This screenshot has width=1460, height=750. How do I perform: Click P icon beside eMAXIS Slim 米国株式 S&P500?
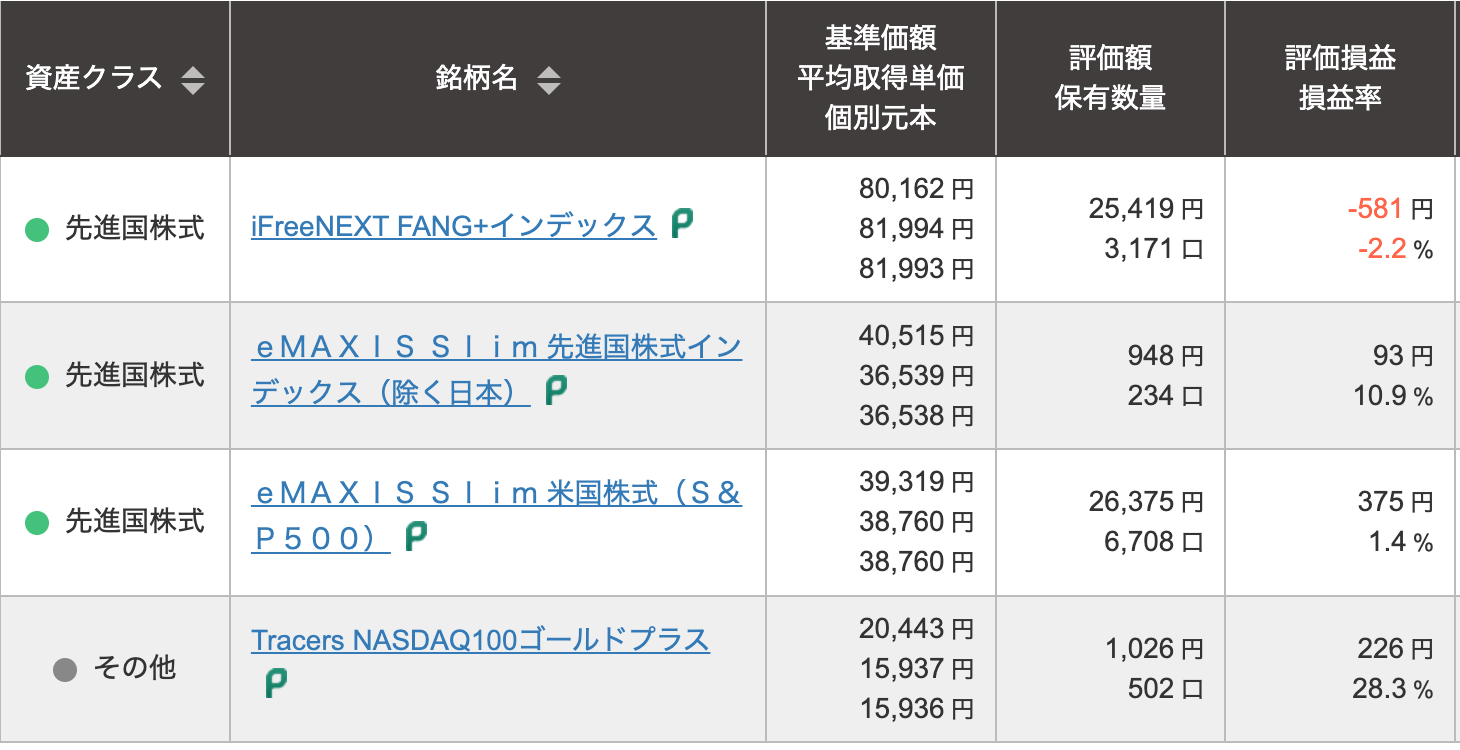click(416, 538)
